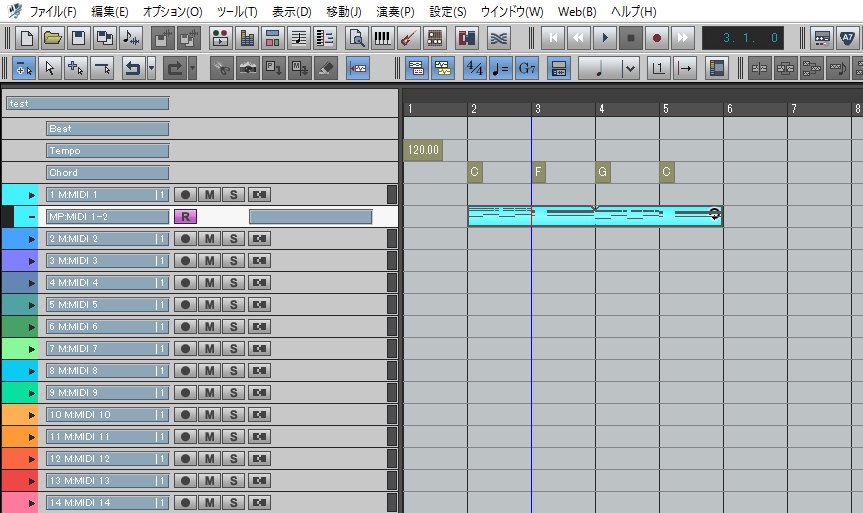Open the 演奏(P) menu
This screenshot has height=513, width=863.
395,12
